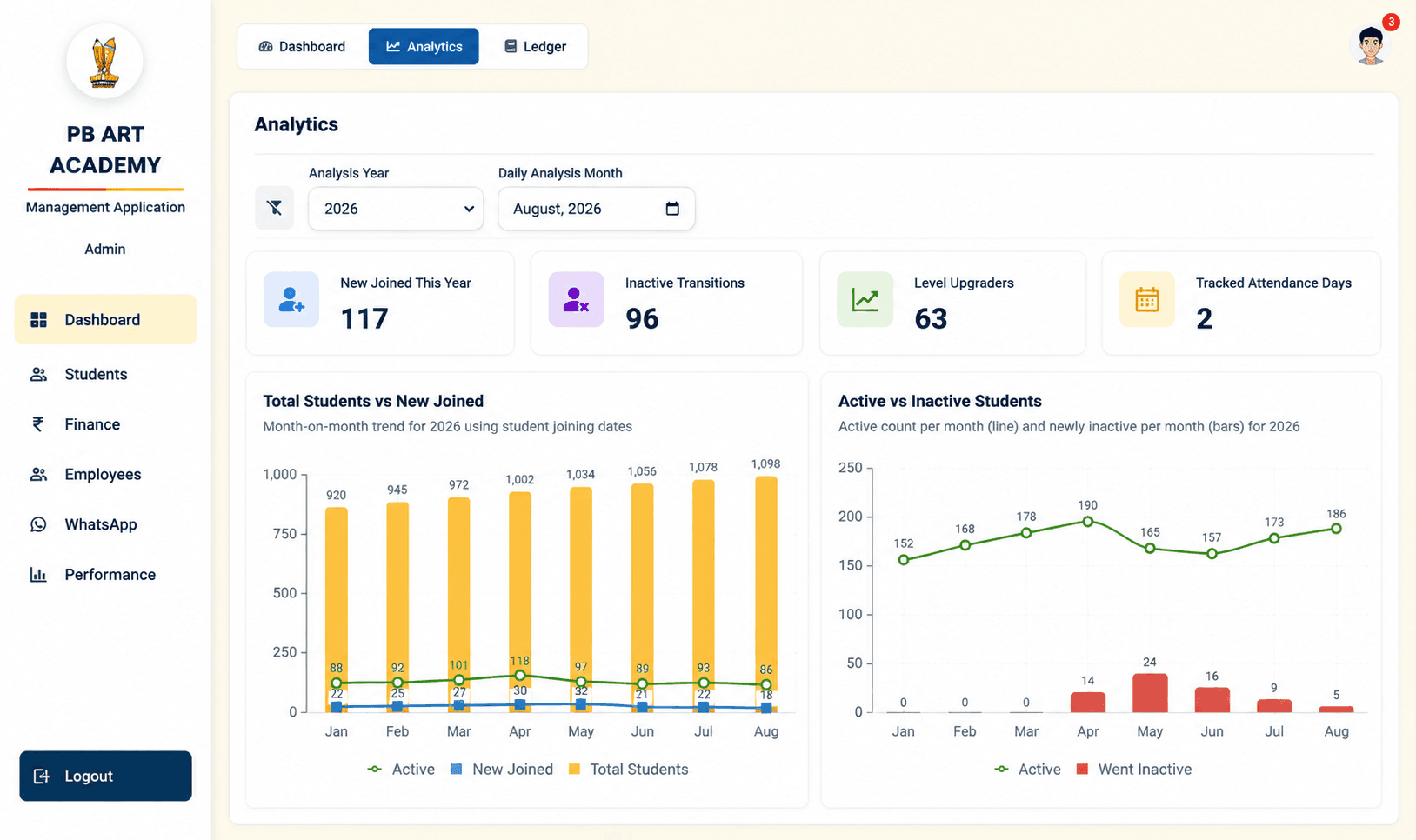Click the Dashboard grid icon in sidebar
The width and height of the screenshot is (1416, 840).
(x=38, y=320)
